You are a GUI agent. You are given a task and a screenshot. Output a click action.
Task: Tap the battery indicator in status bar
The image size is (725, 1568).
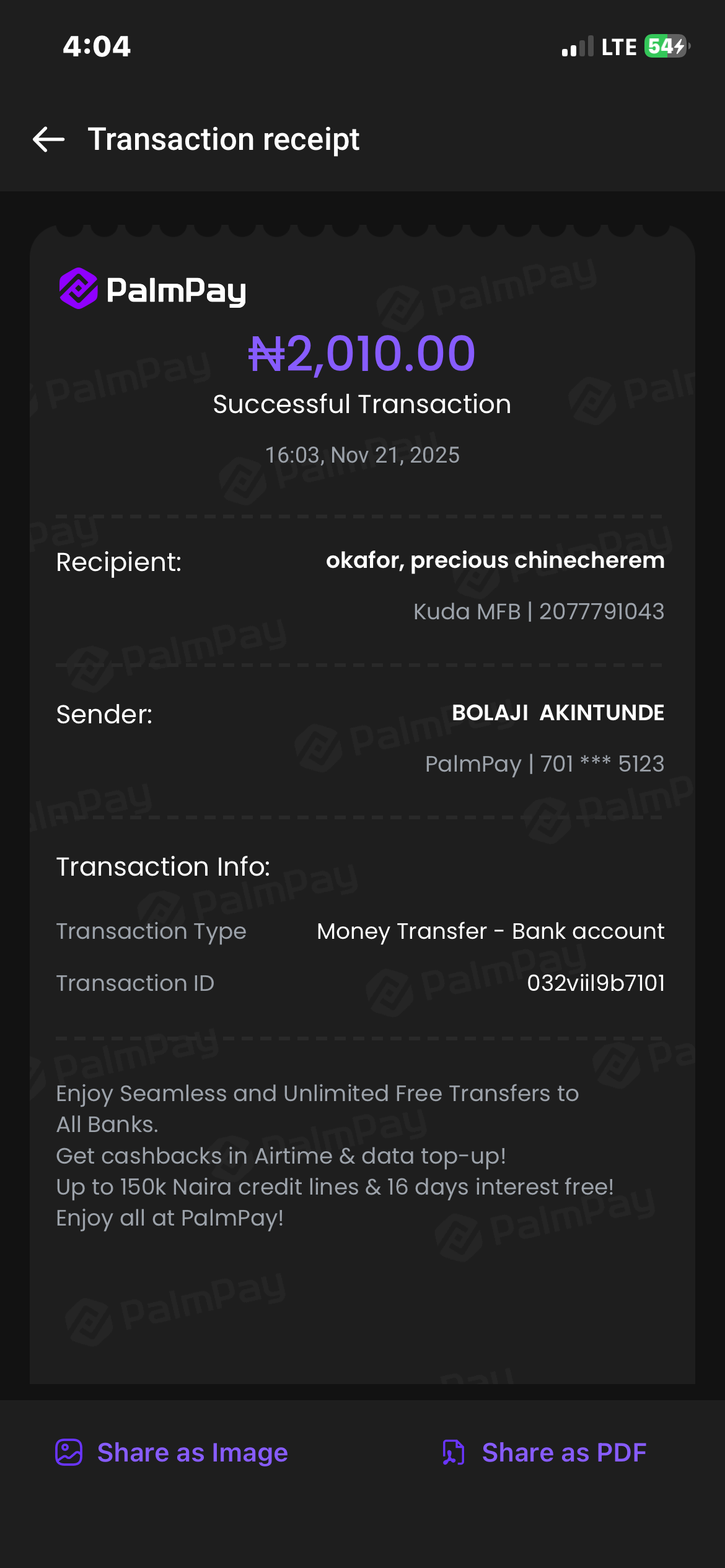[667, 46]
